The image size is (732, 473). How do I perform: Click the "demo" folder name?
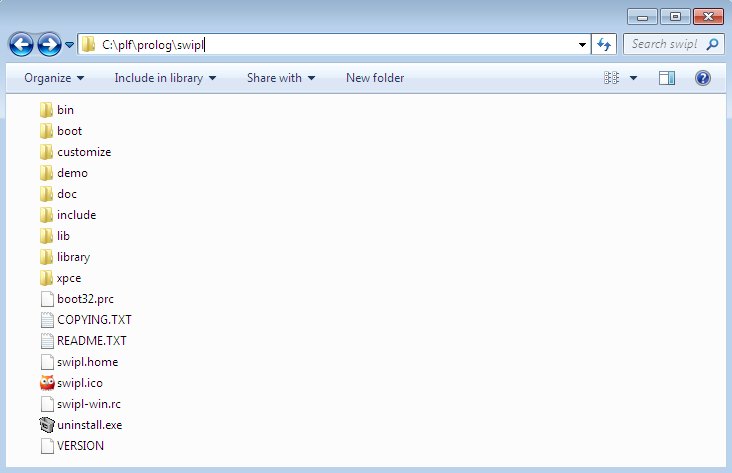click(x=72, y=173)
